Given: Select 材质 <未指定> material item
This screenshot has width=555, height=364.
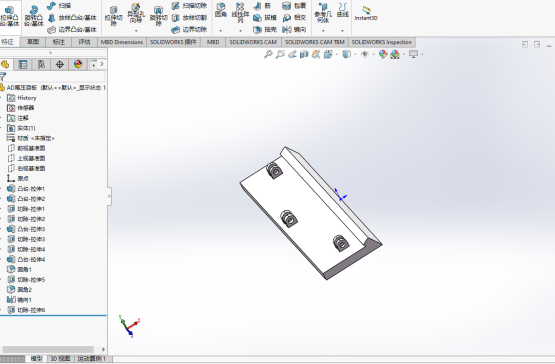Looking at the screenshot, I should click(x=31, y=138).
